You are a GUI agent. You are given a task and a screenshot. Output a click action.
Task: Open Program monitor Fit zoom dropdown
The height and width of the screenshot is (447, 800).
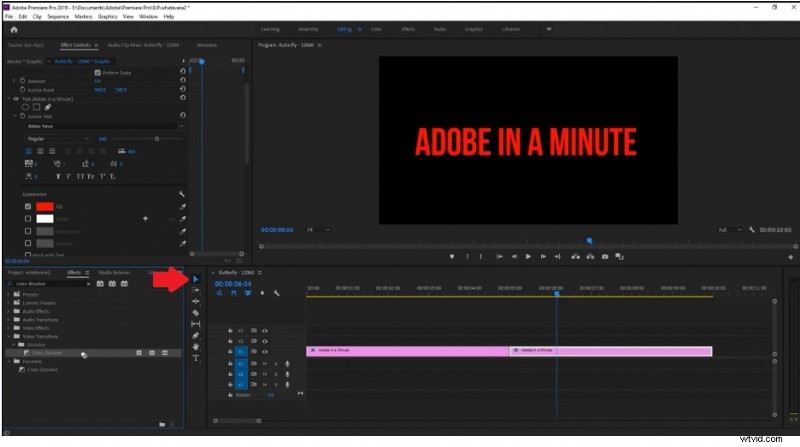coord(318,230)
